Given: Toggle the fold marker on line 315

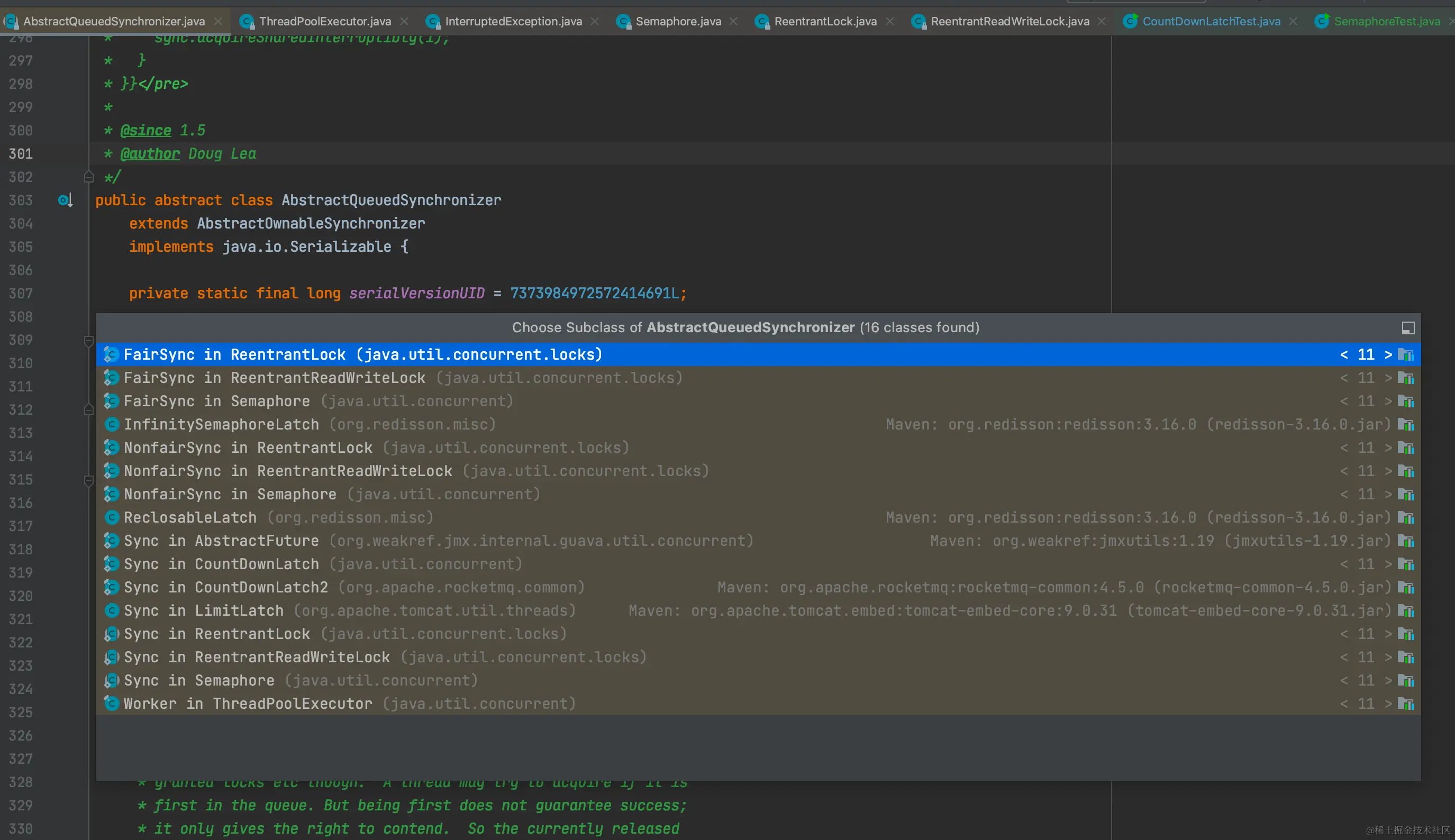Looking at the screenshot, I should coord(89,480).
